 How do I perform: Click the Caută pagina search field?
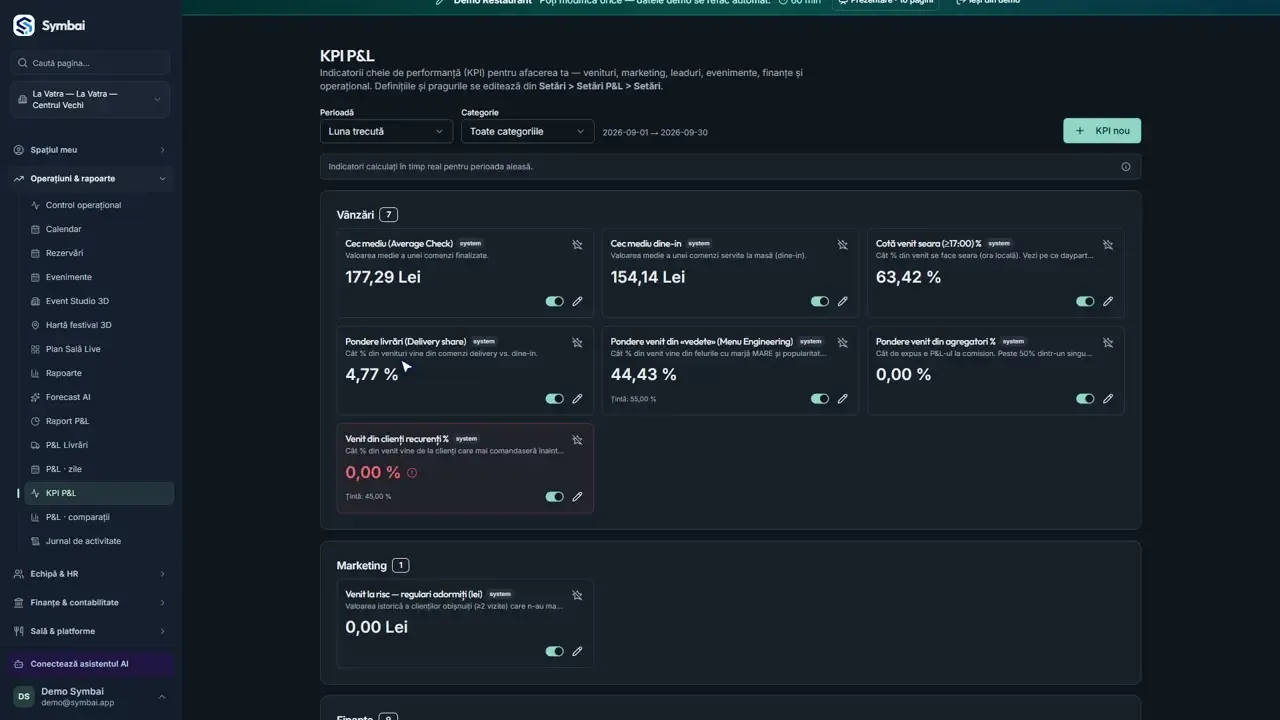[x=90, y=63]
